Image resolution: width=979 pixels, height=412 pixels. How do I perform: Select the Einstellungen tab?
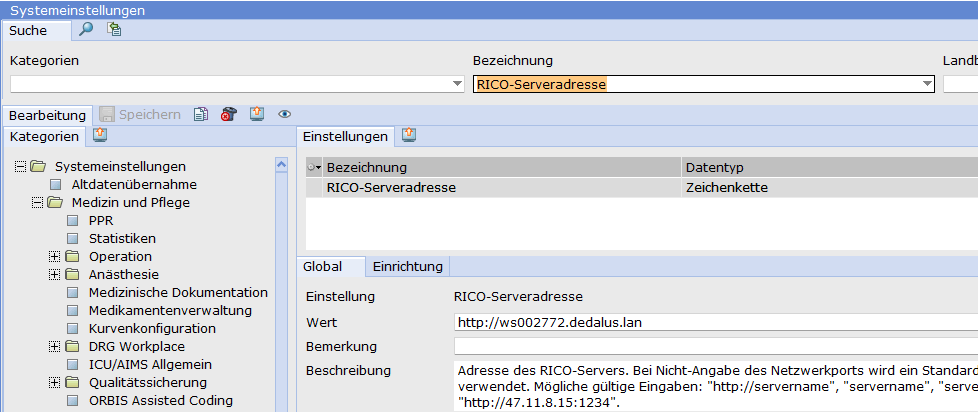coord(345,136)
